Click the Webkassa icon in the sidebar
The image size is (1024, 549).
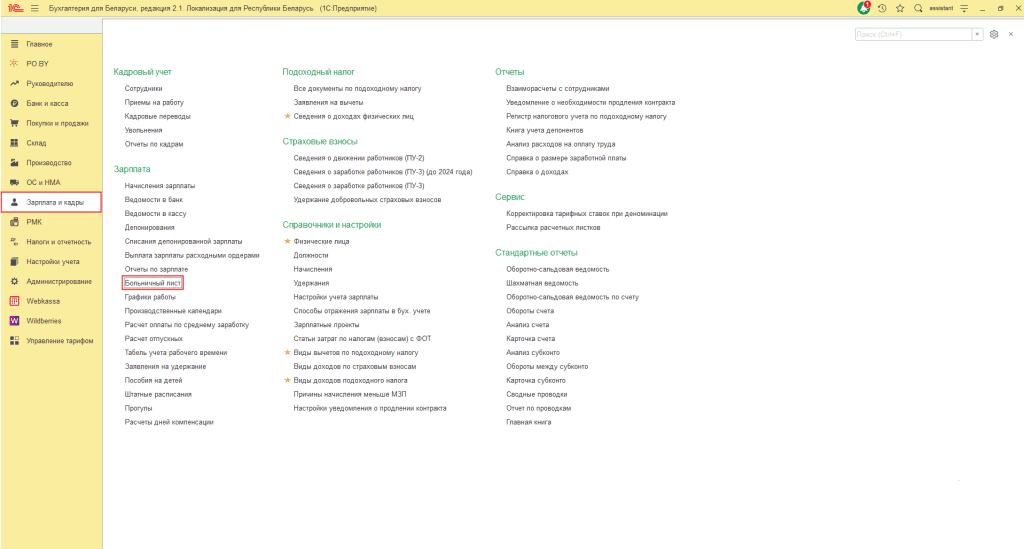14,300
